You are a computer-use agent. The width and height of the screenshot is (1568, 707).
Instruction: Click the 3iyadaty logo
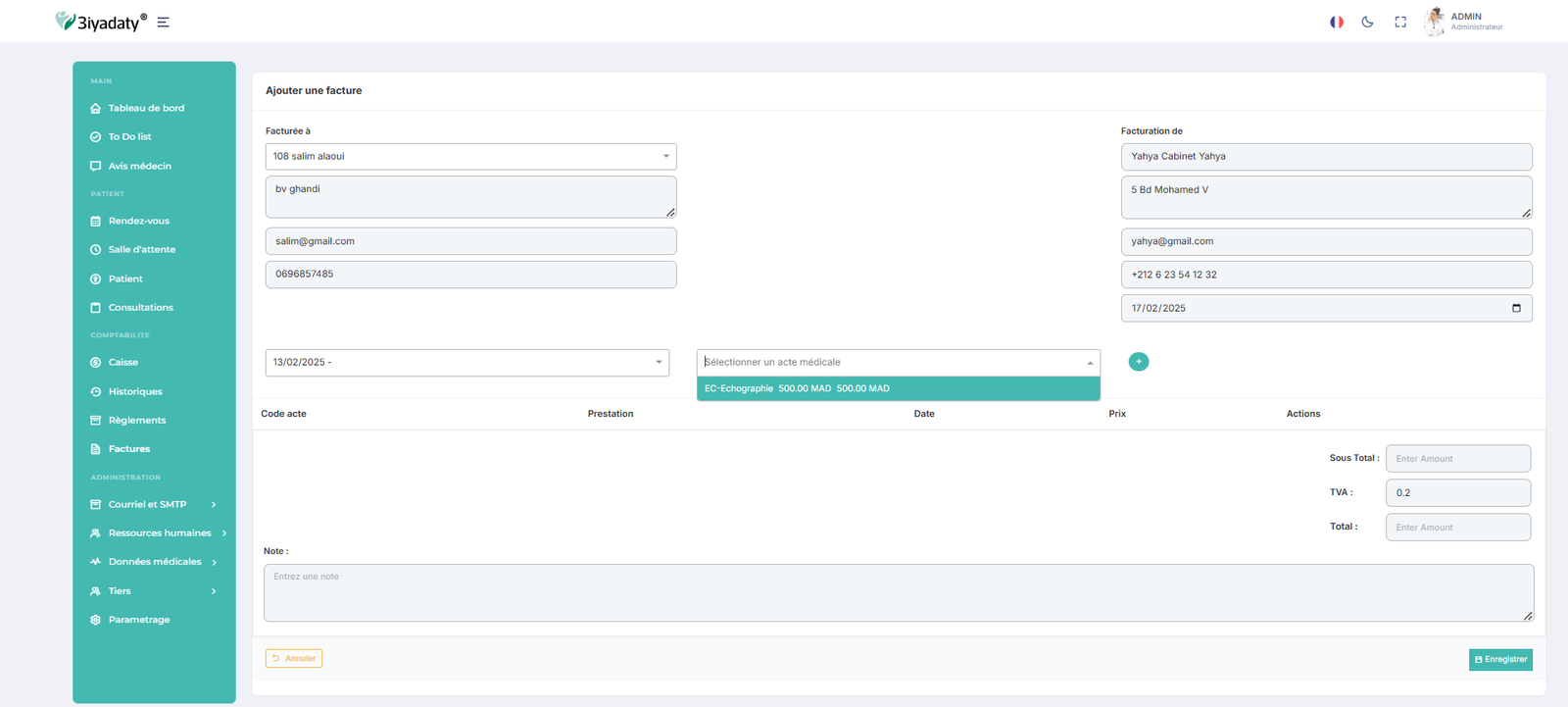coord(101,22)
